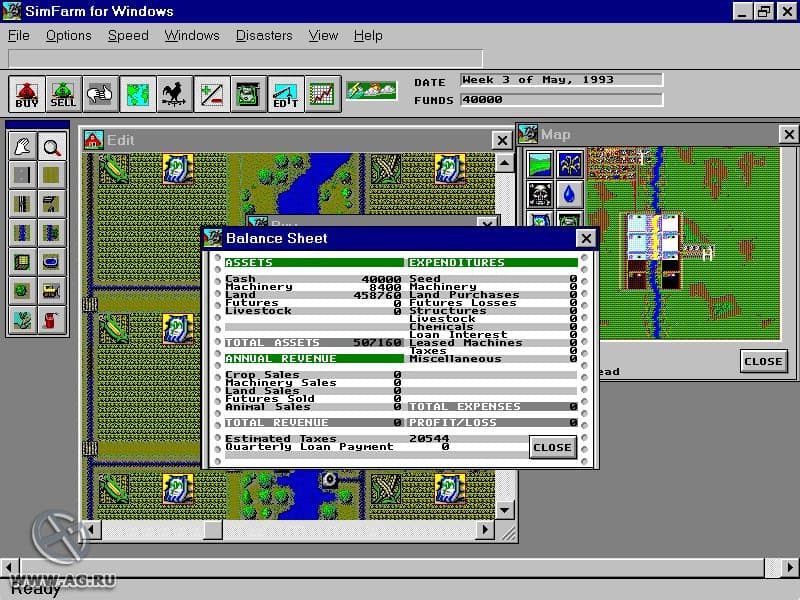Open the SELL money bag toolbar button
The image size is (800, 600).
coord(63,94)
